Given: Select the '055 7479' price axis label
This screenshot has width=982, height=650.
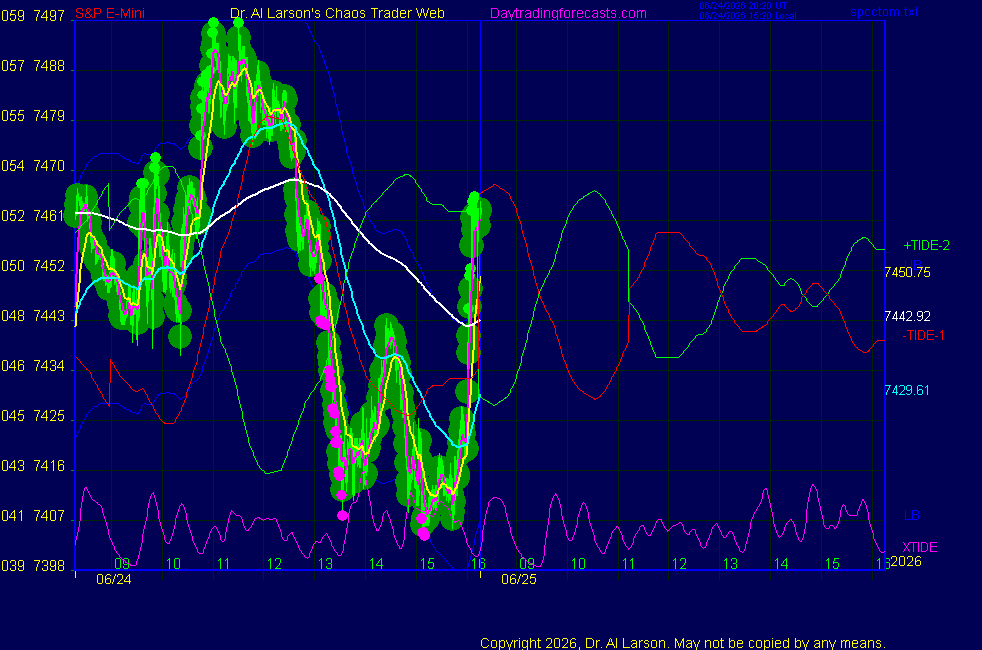Looking at the screenshot, I should [33, 116].
